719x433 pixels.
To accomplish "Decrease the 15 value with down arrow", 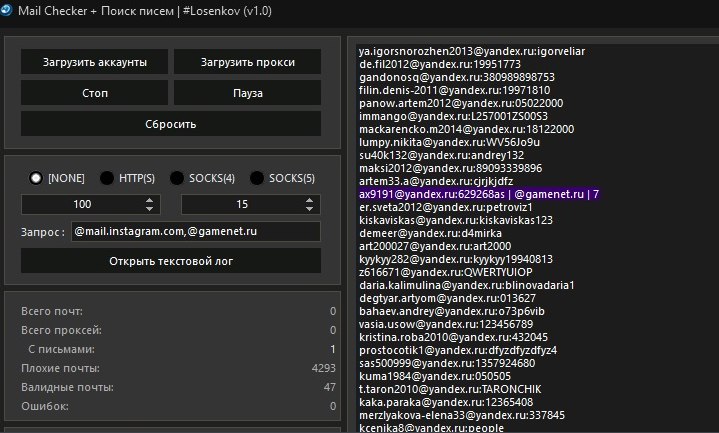I will (310, 209).
